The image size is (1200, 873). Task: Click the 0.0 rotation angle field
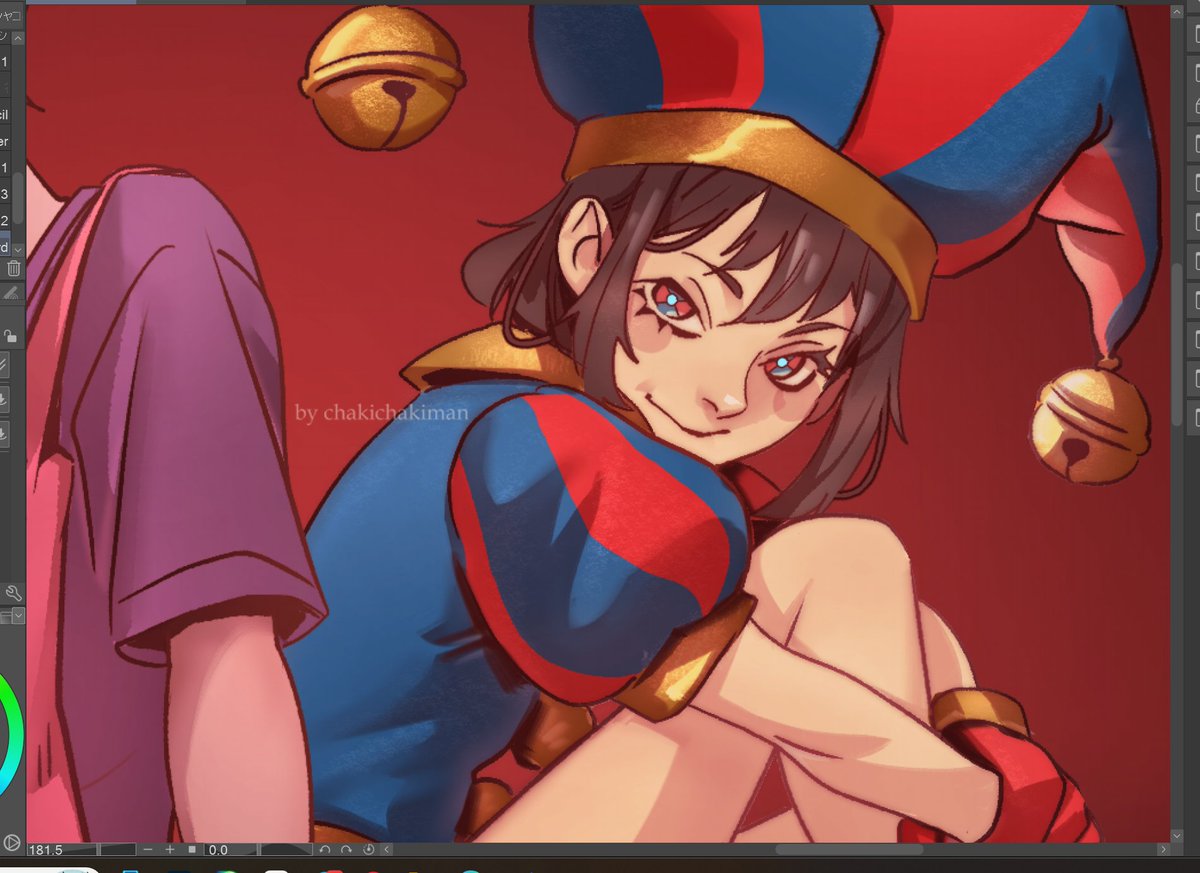click(230, 850)
